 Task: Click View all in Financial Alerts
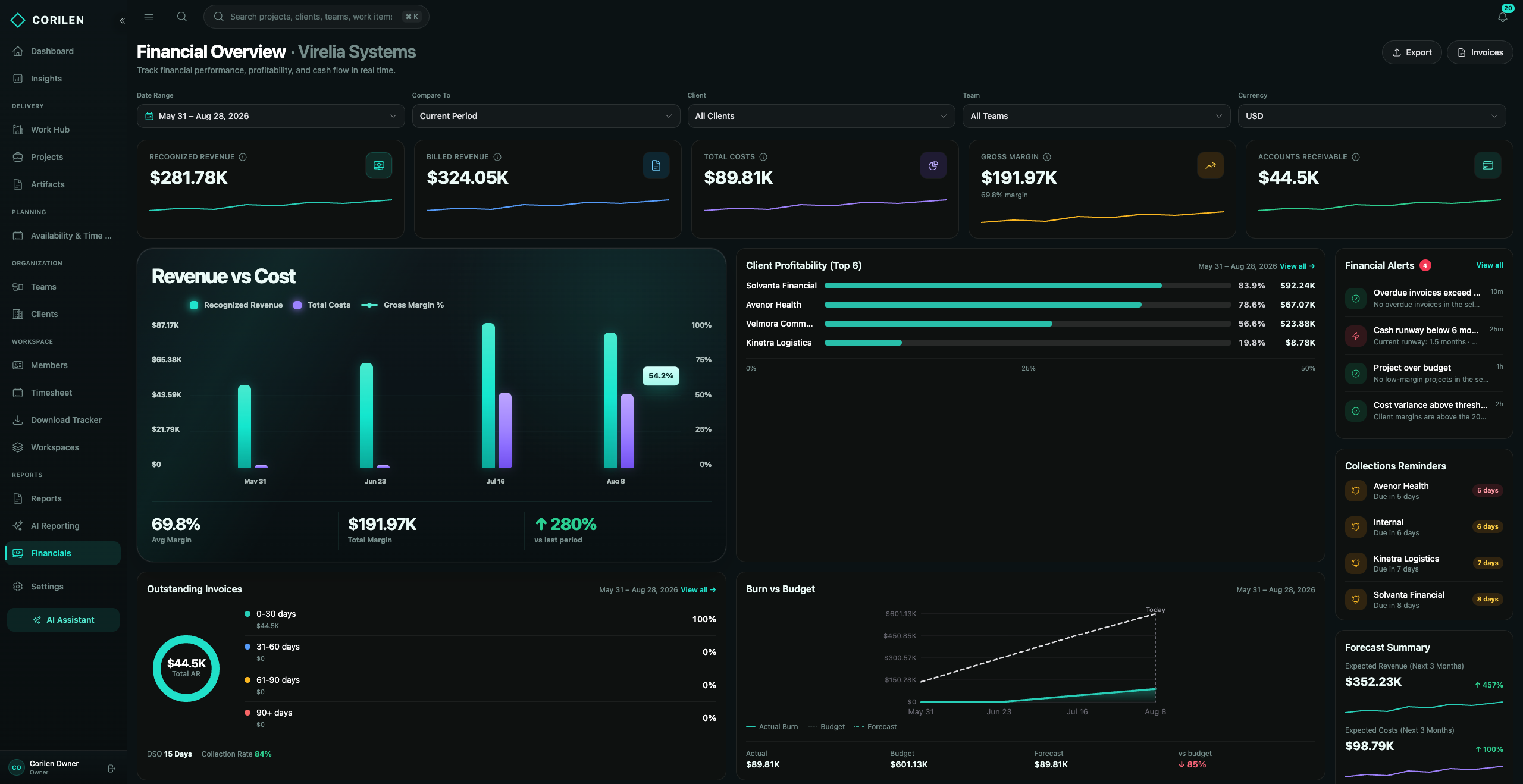pos(1490,265)
